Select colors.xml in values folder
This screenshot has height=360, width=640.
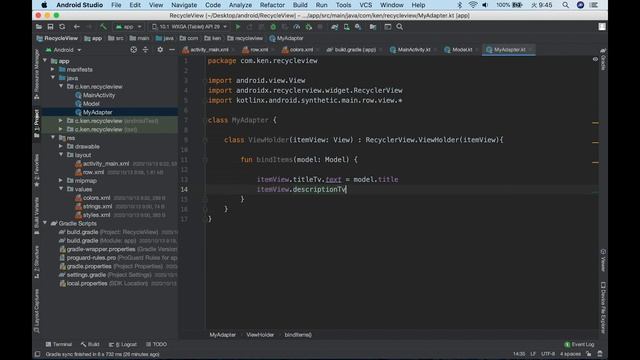97,198
